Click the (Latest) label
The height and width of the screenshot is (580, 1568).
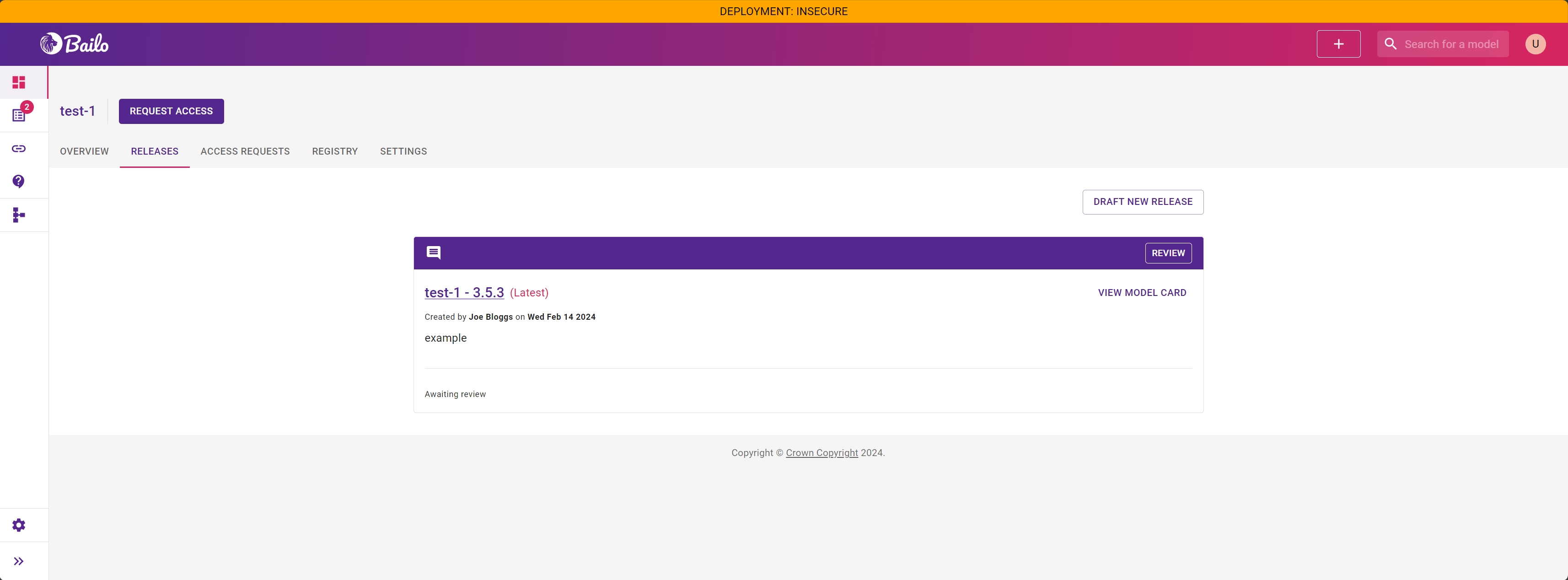coord(529,292)
